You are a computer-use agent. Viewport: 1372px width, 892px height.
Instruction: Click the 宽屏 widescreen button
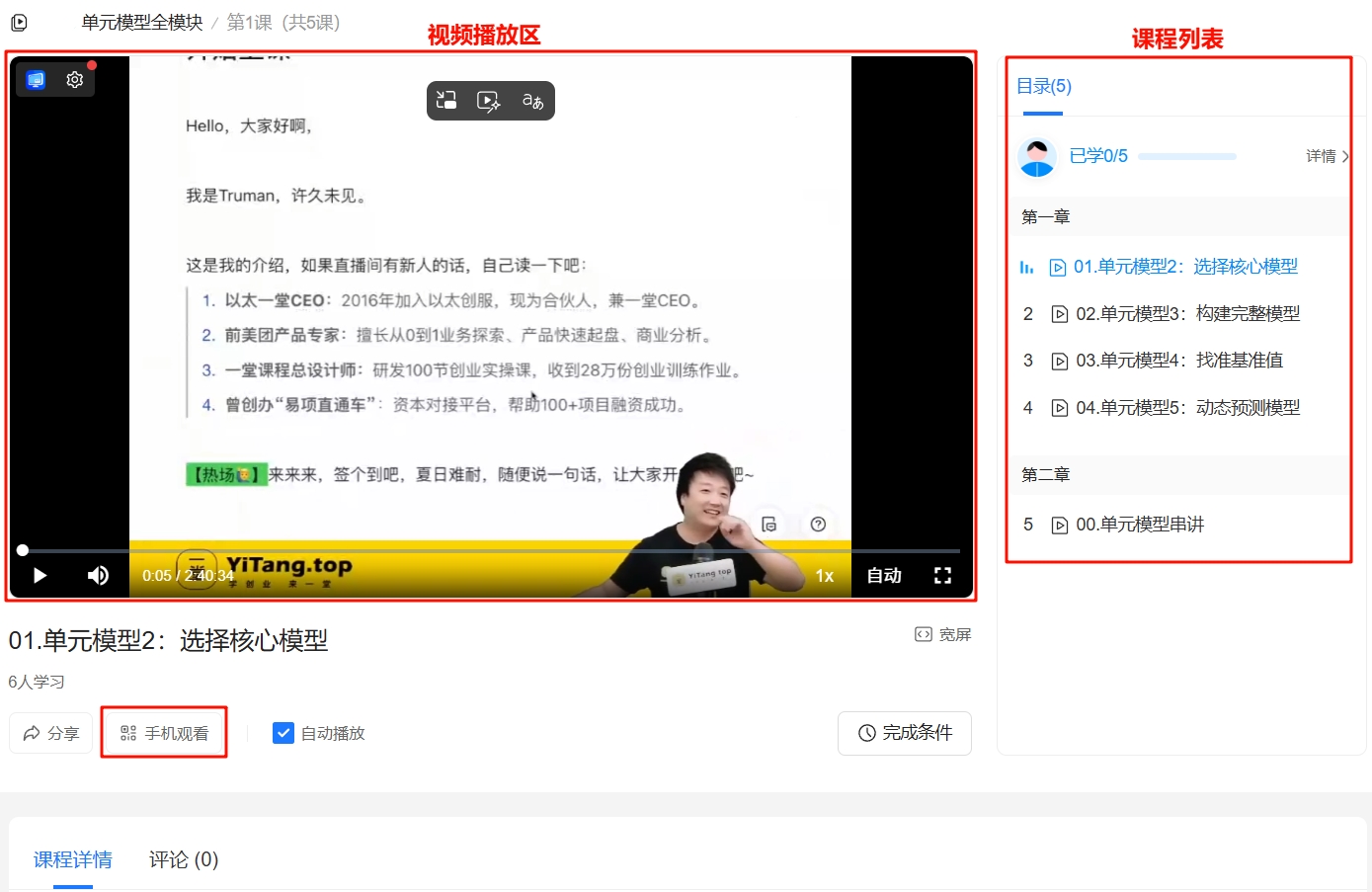pos(940,634)
